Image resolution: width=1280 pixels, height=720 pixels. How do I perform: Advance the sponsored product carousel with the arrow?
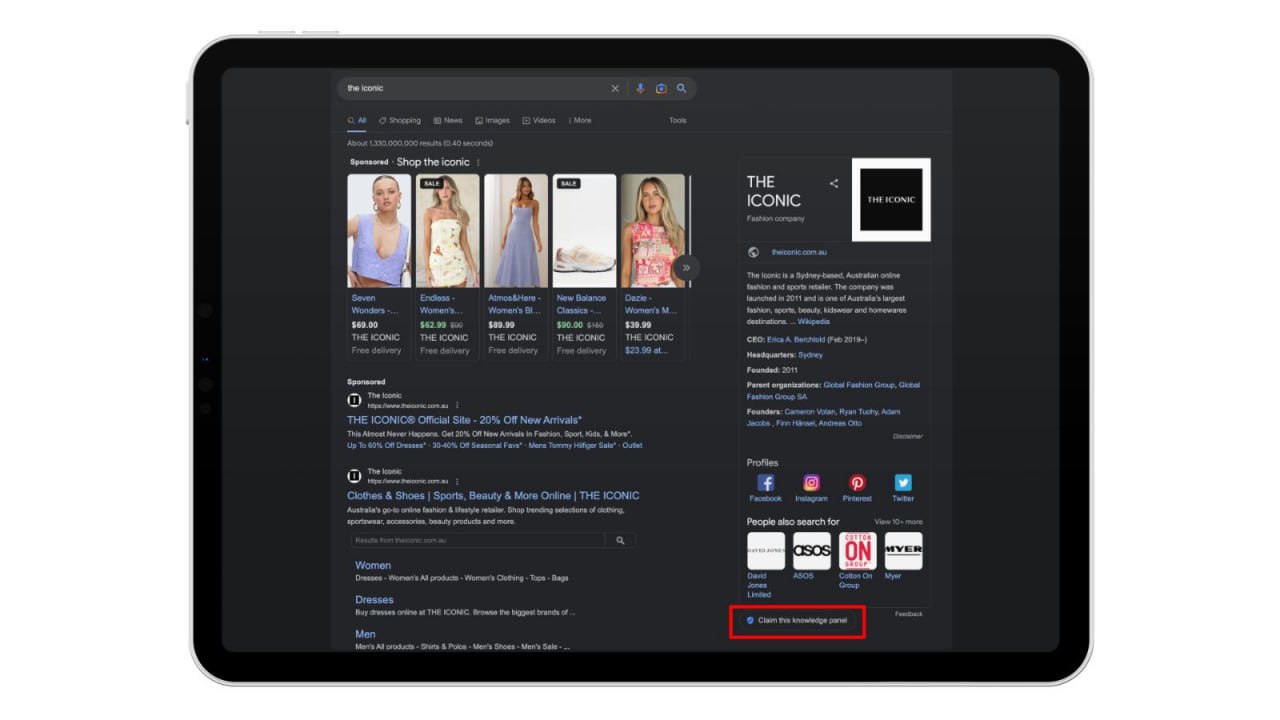click(686, 268)
